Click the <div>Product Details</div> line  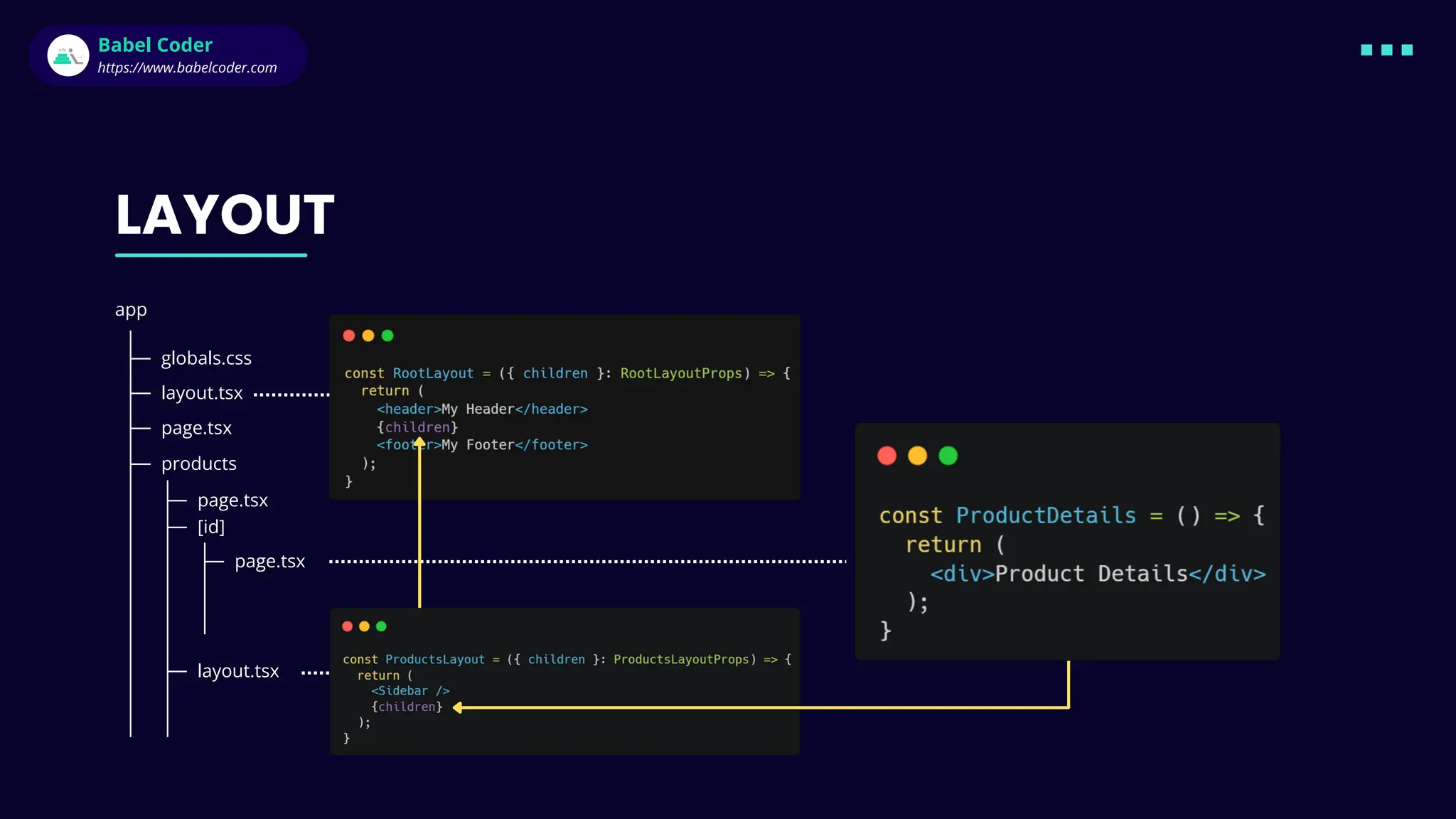(x=1098, y=574)
